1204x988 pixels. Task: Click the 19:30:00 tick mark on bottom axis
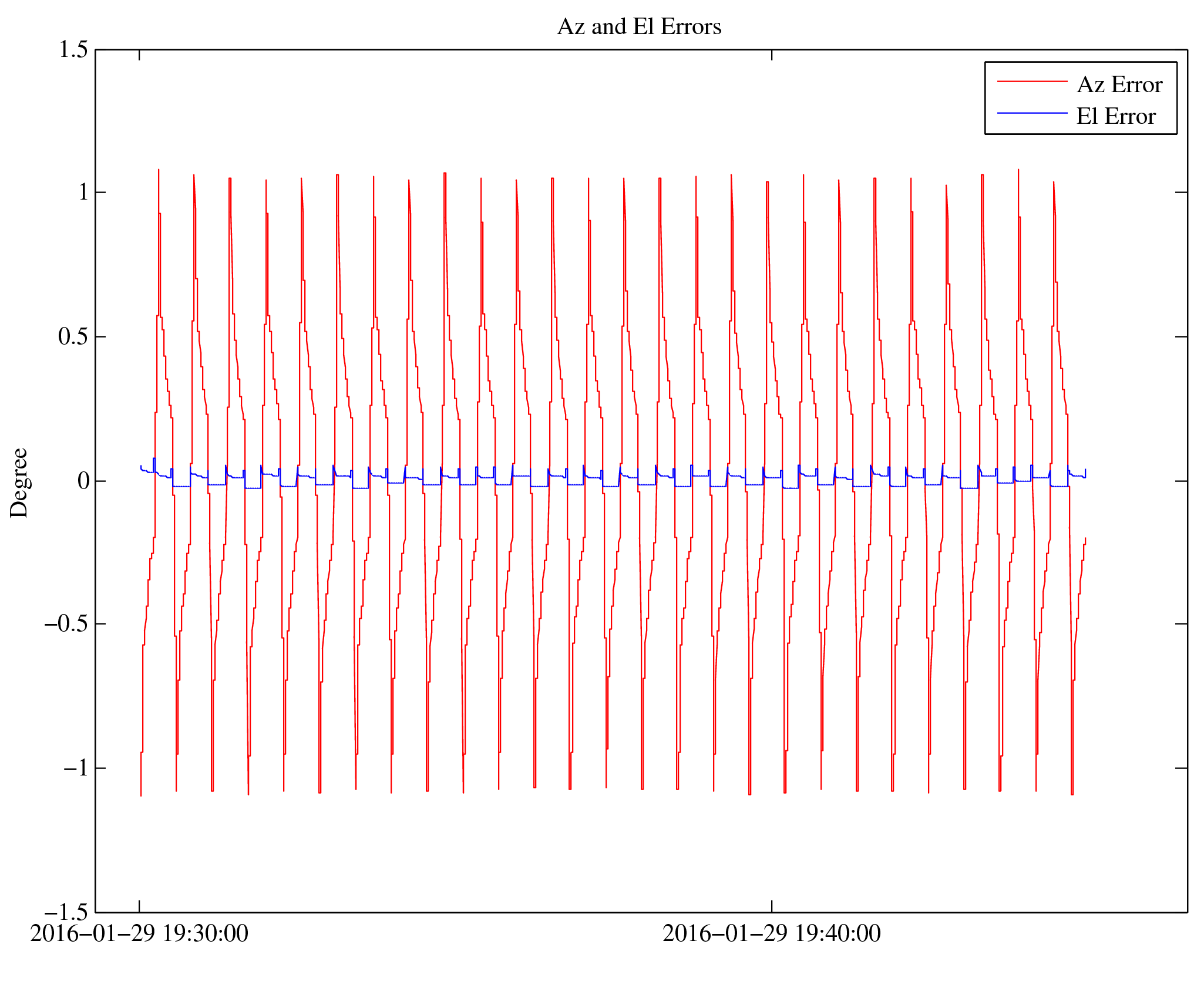point(139,906)
